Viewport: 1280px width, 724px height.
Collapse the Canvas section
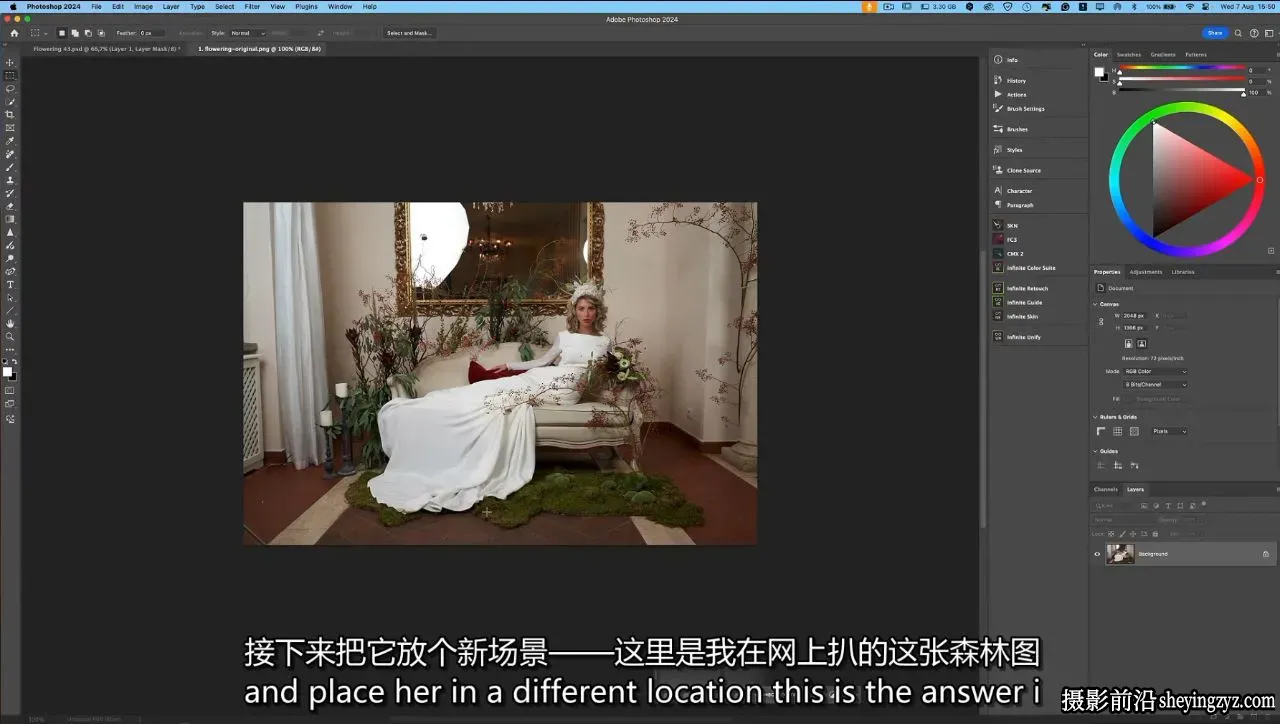click(x=1095, y=304)
